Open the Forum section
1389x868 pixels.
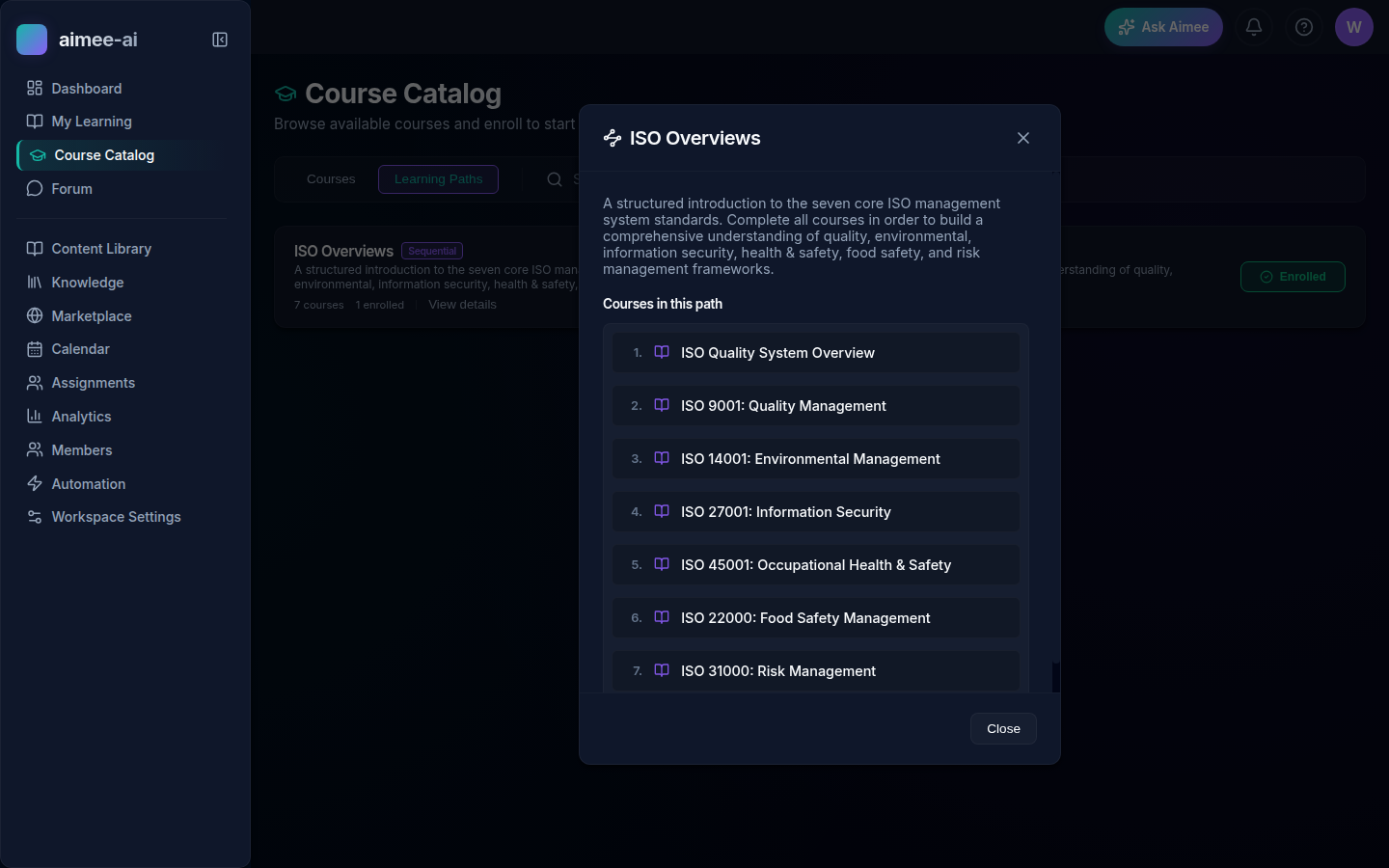123,189
